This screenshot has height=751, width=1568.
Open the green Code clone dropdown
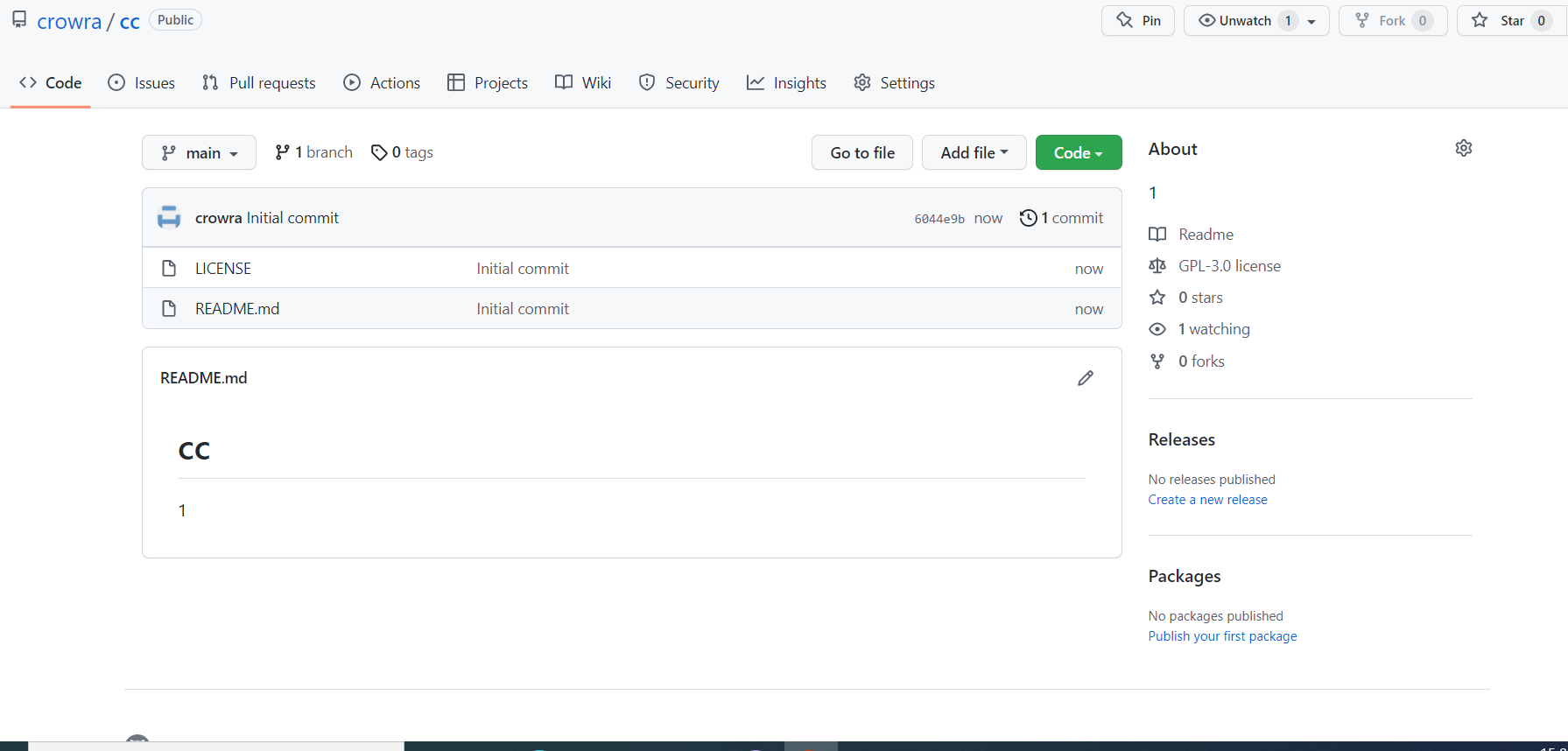click(1079, 152)
